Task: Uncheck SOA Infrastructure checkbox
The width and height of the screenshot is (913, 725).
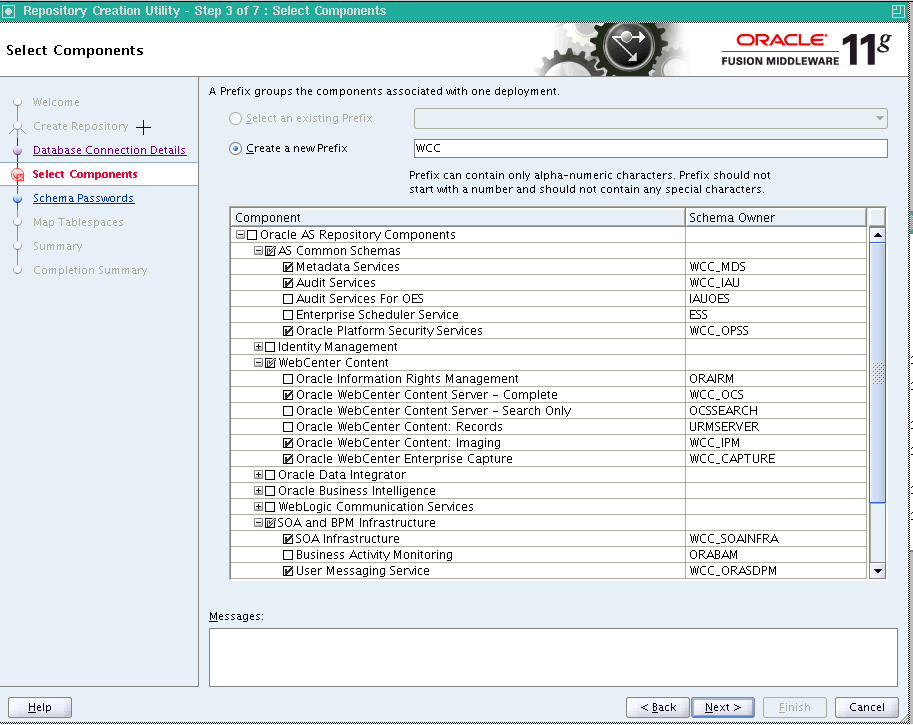Action: pos(288,539)
